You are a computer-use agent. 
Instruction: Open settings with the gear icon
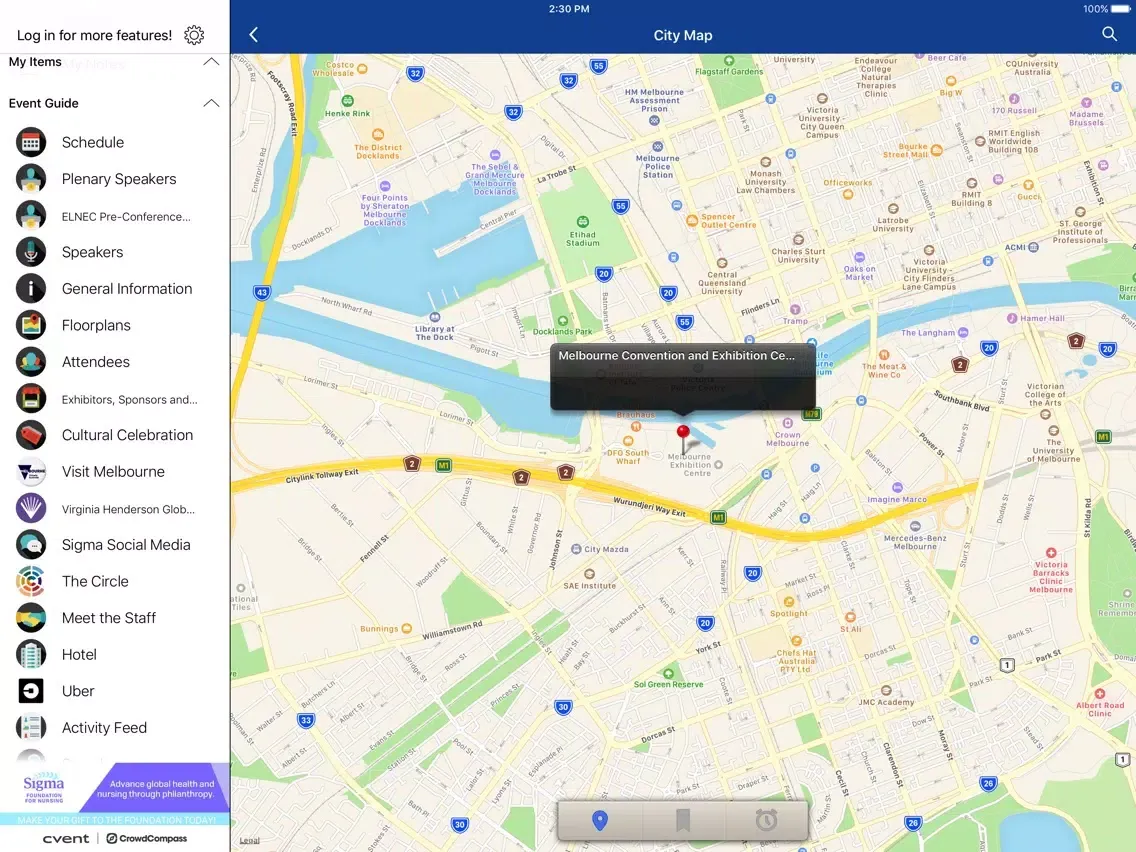(x=193, y=35)
